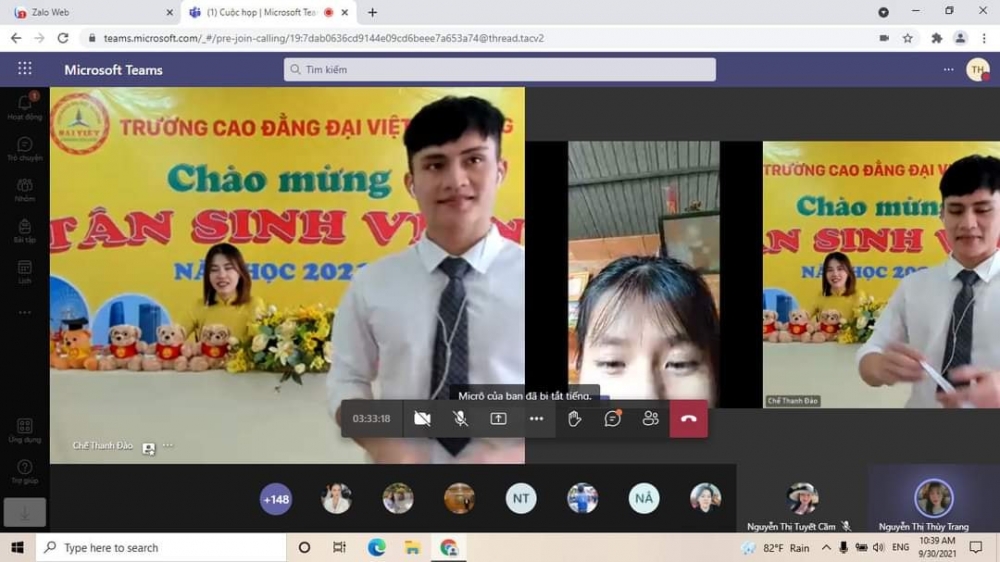The image size is (1000, 562).
Task: Open Cortana circle on the taskbar
Action: [304, 547]
